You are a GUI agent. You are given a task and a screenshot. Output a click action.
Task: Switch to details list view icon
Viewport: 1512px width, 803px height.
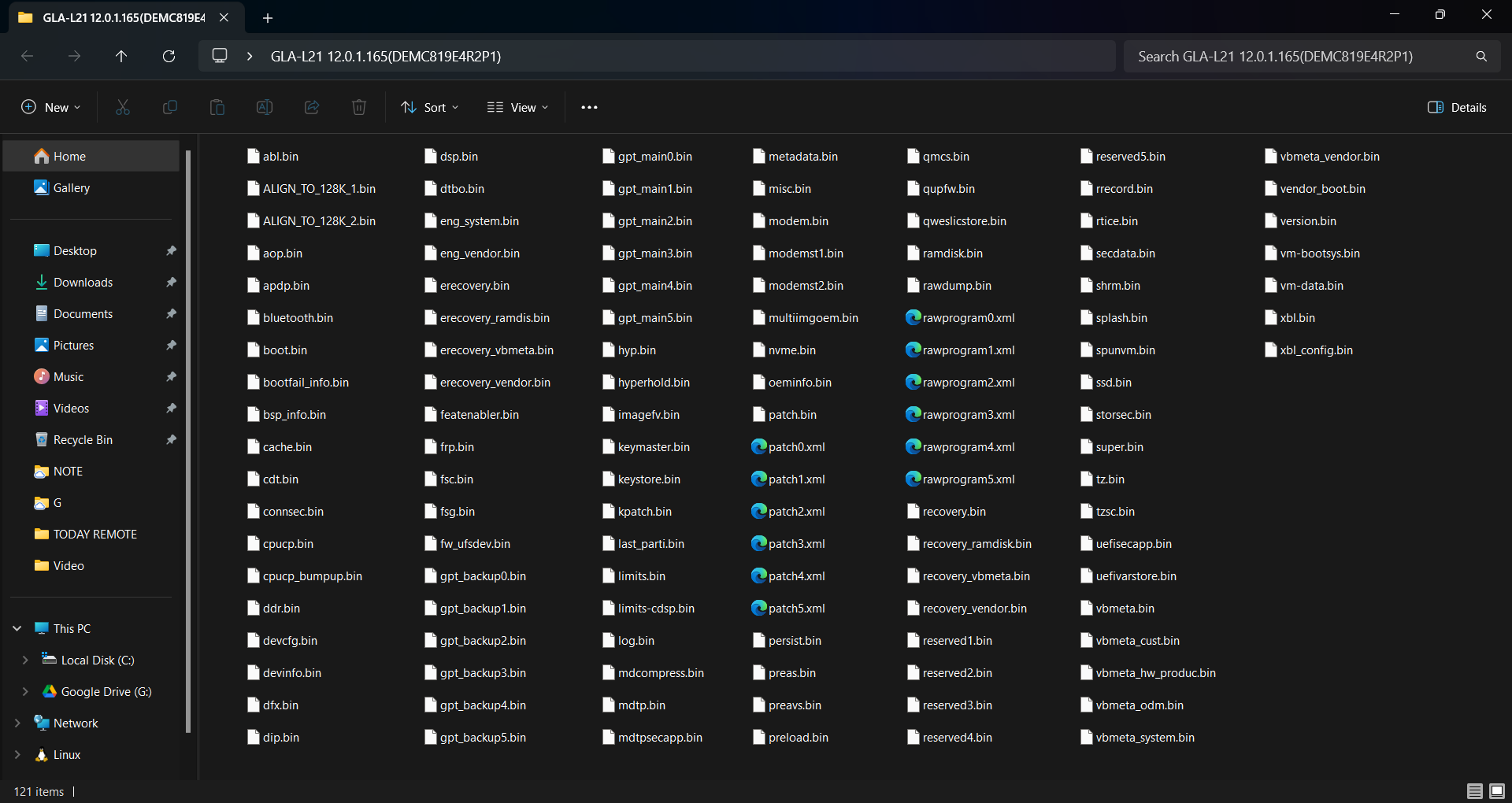click(1475, 791)
